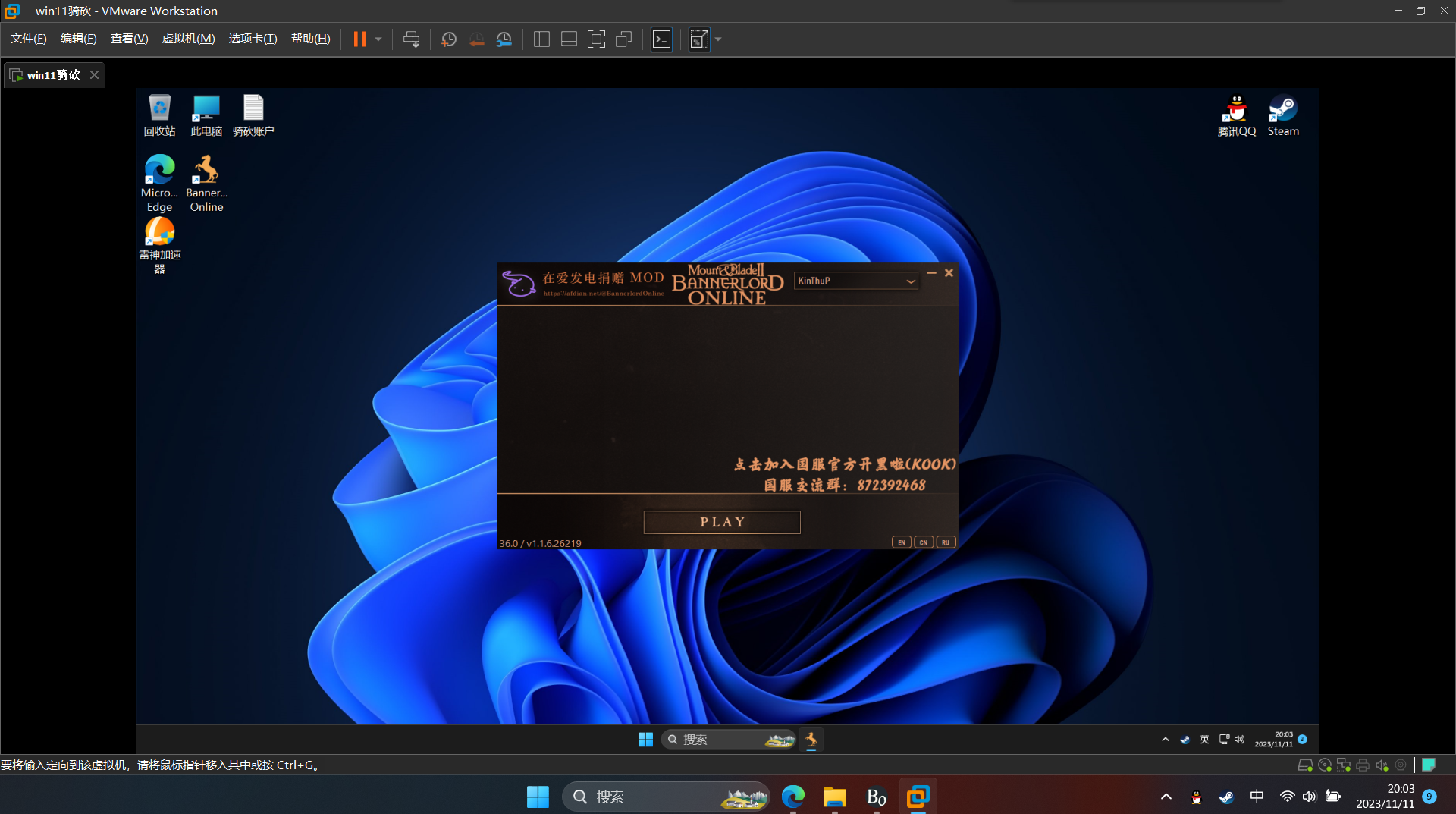Open the guest network tray icon
Viewport: 1456px width, 814px height.
click(x=1224, y=740)
